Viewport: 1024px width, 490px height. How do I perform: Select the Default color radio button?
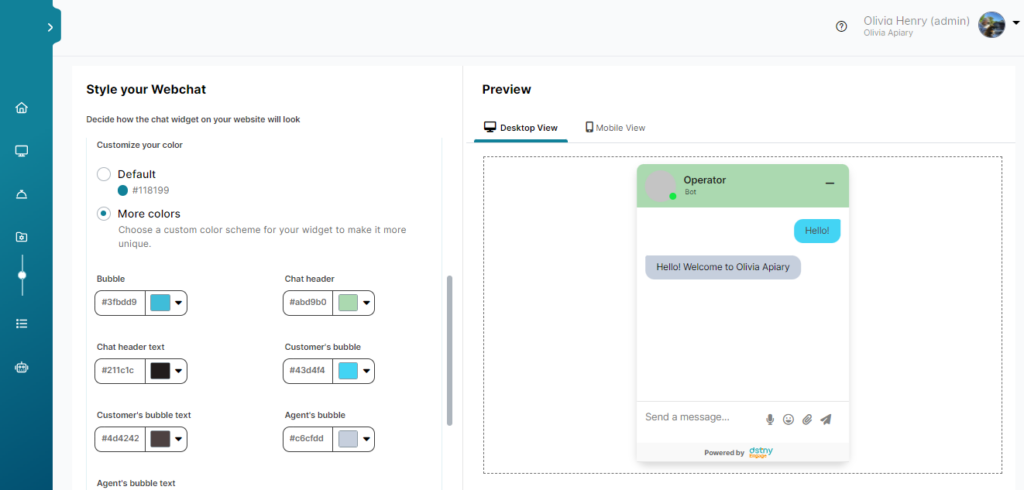[104, 174]
